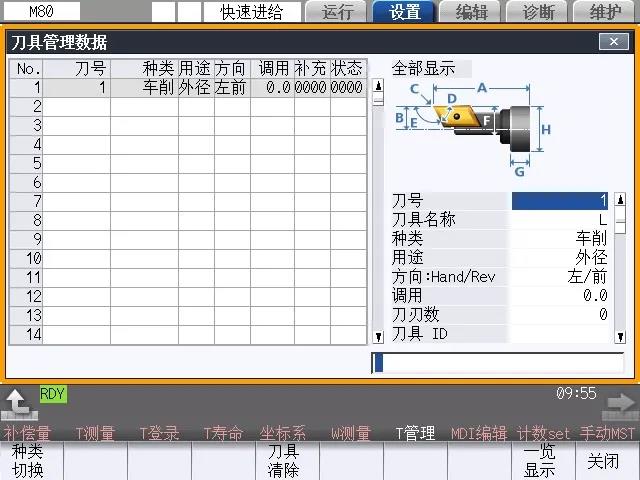The height and width of the screenshot is (480, 640).
Task: Click the tool table scroll-up arrow
Action: pyautogui.click(x=378, y=87)
